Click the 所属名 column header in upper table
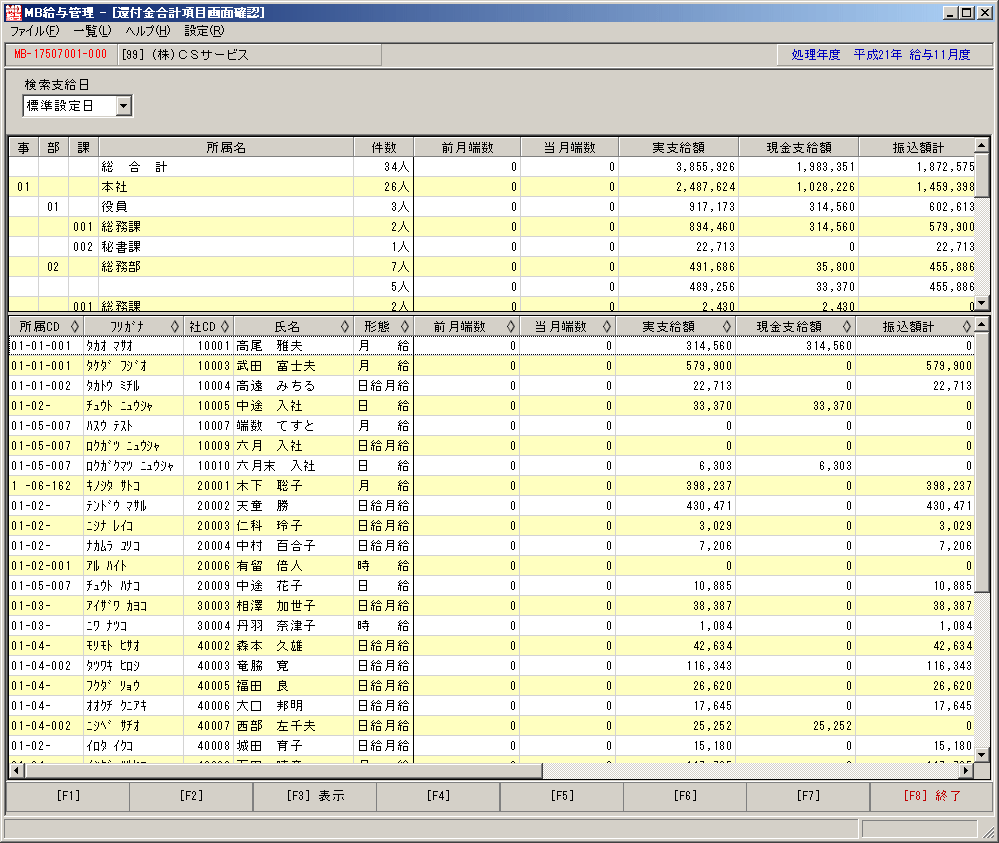 [226, 147]
